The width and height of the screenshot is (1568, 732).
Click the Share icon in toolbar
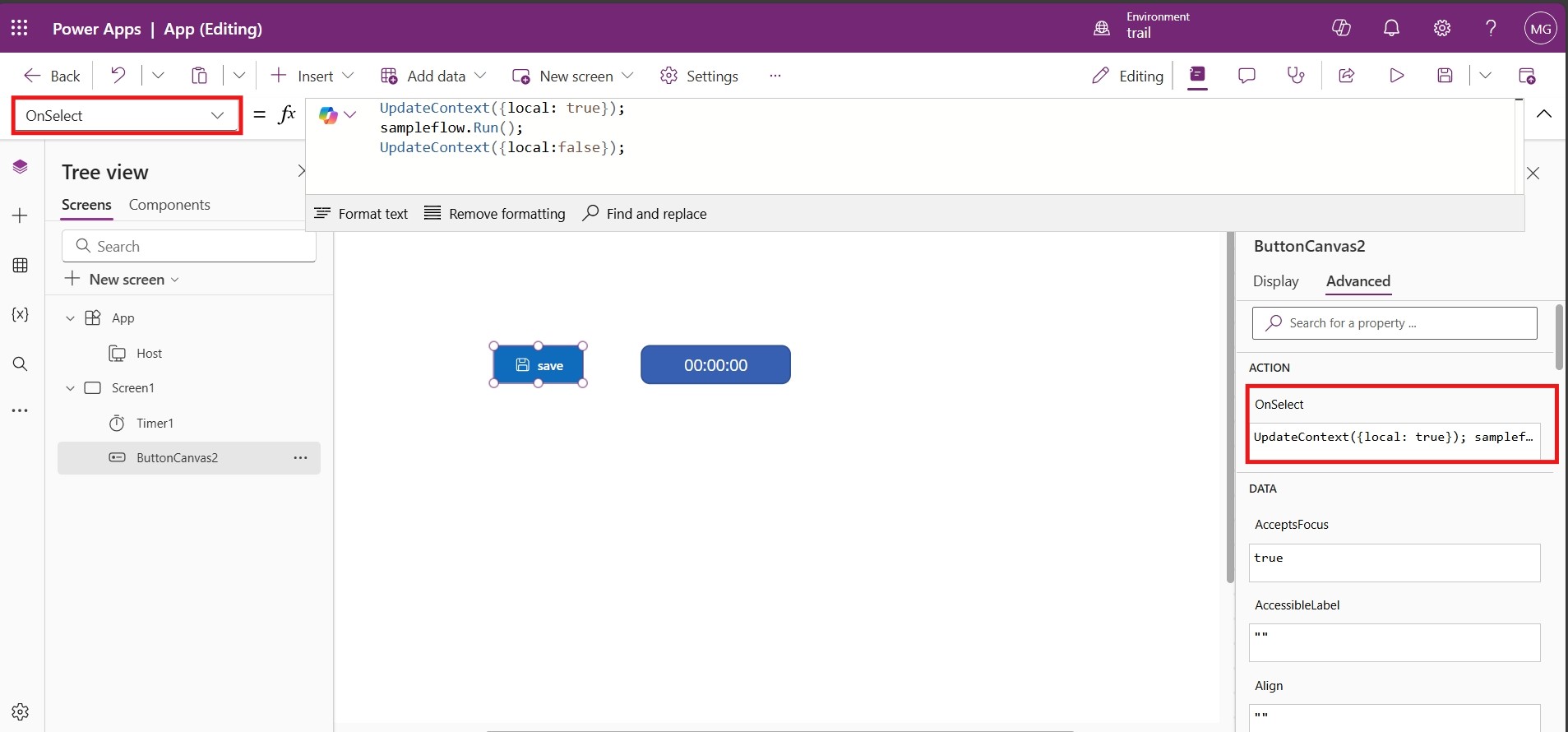[x=1346, y=76]
